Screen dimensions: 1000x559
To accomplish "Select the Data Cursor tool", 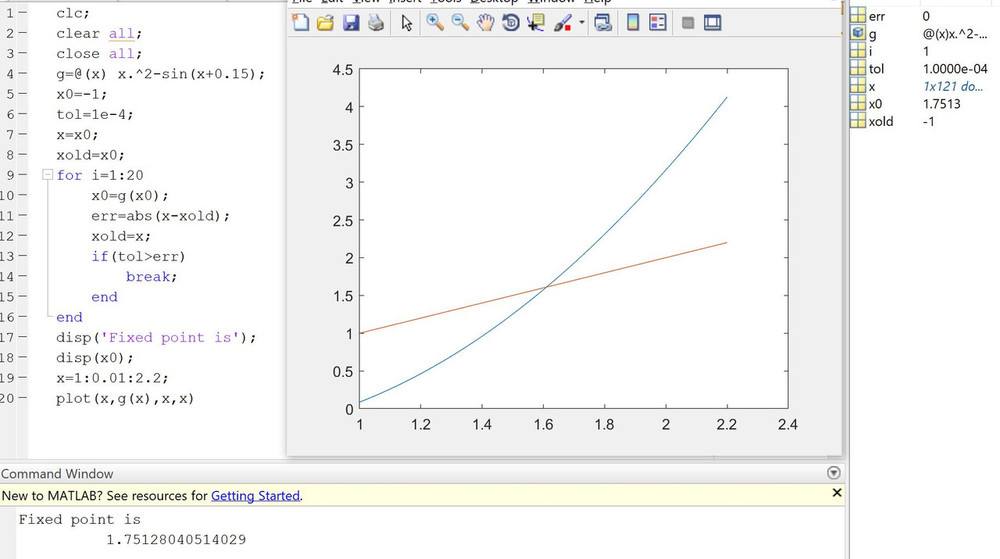I will click(536, 22).
